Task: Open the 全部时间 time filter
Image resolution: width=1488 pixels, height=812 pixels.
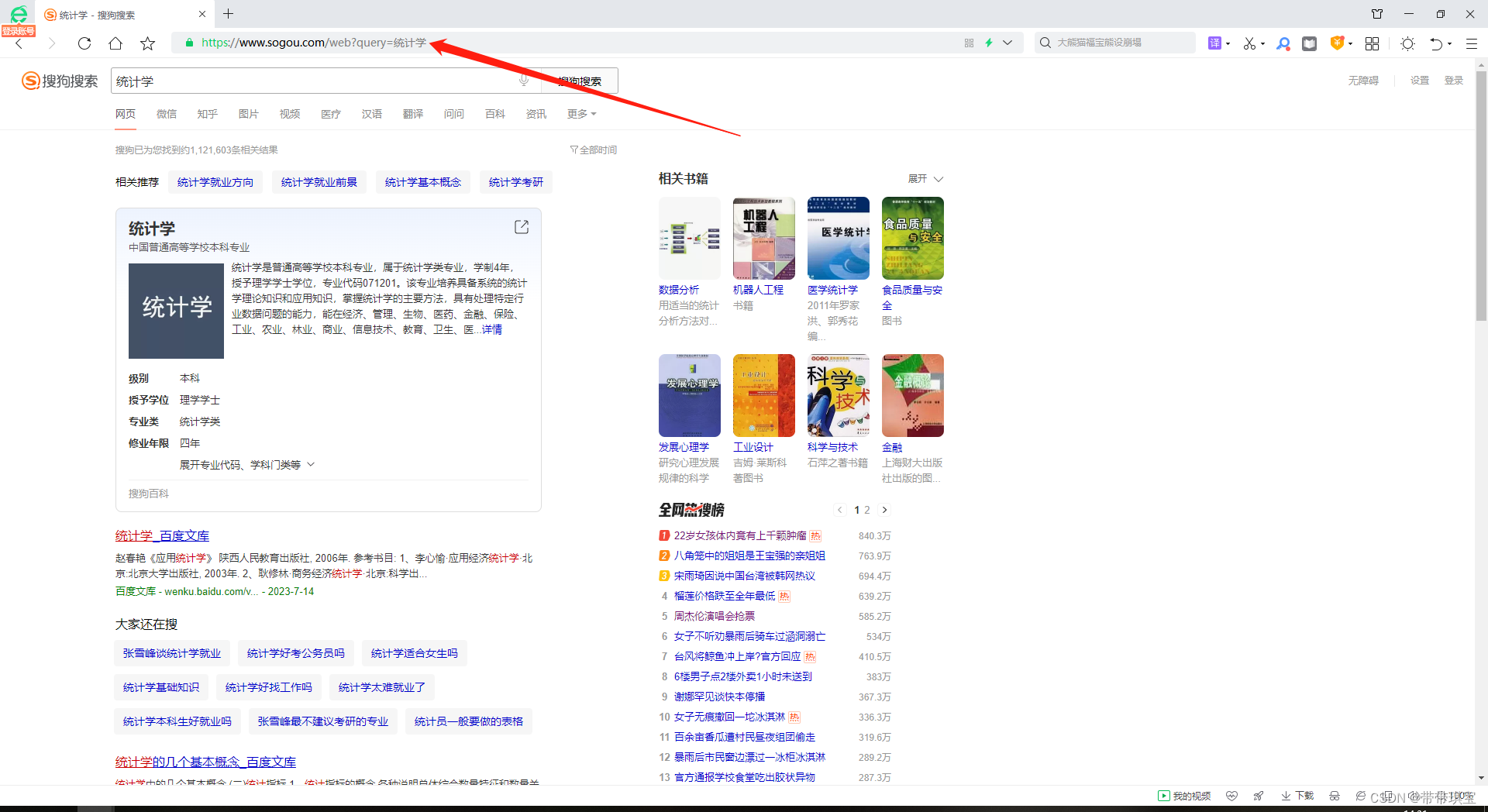Action: (594, 149)
